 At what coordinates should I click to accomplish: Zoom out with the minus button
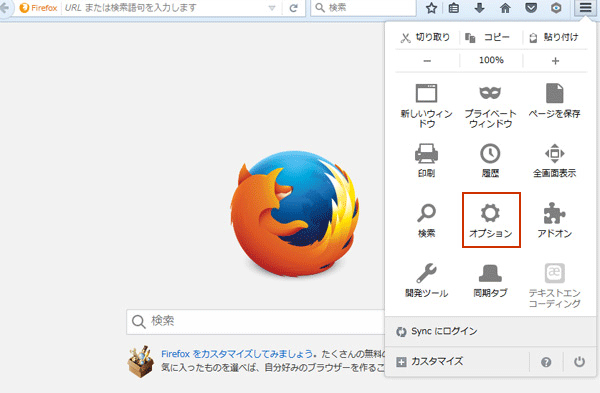pos(427,60)
